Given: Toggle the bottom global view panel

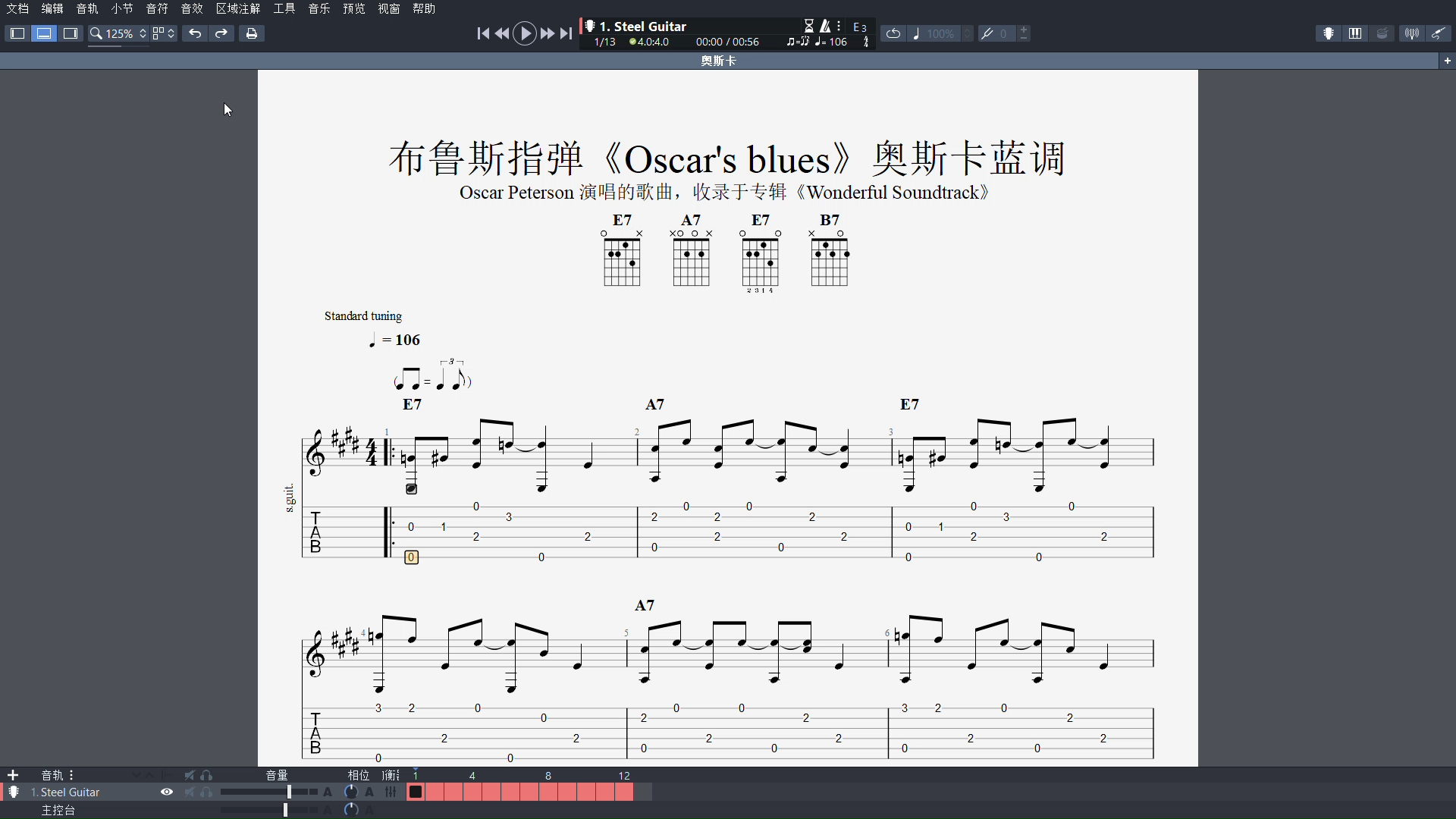Looking at the screenshot, I should click(44, 33).
